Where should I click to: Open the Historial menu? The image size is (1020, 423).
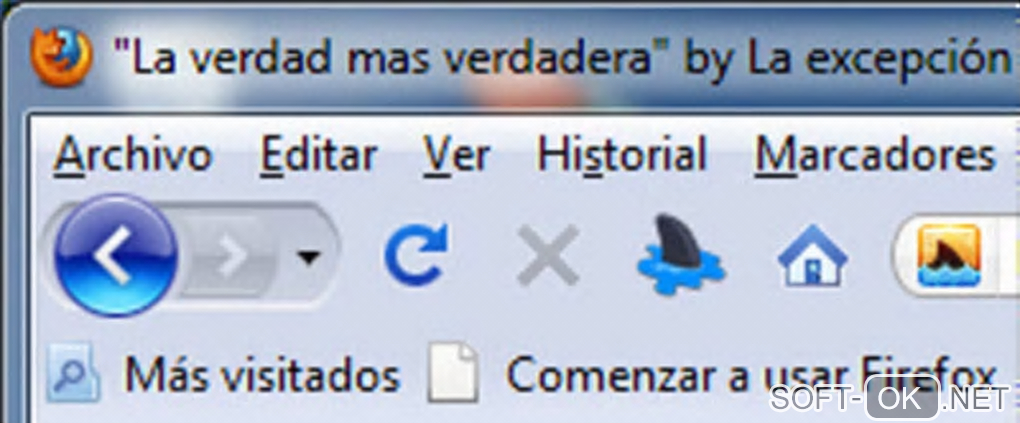tap(622, 156)
